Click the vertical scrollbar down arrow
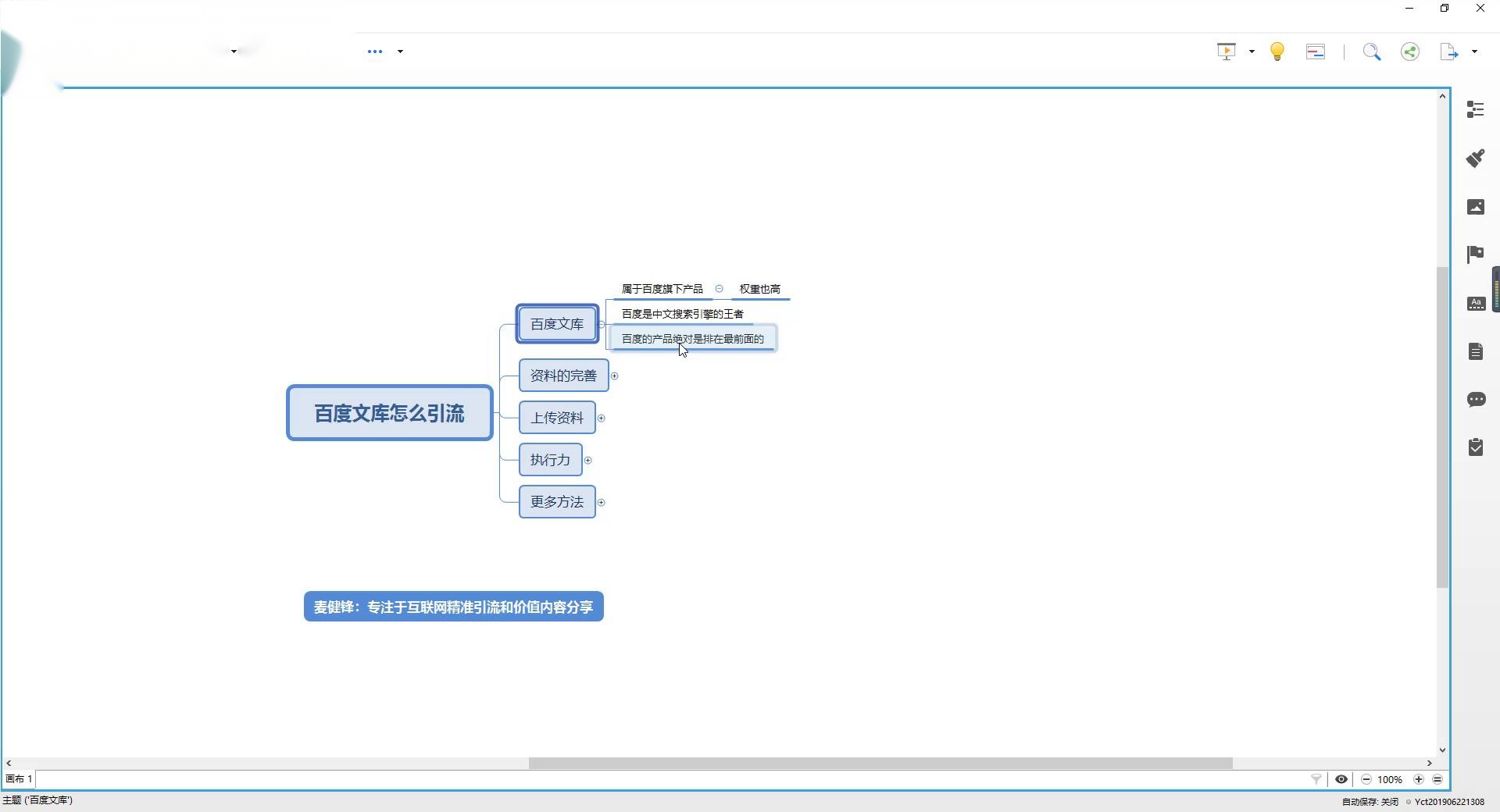This screenshot has height=812, width=1500. pos(1442,750)
